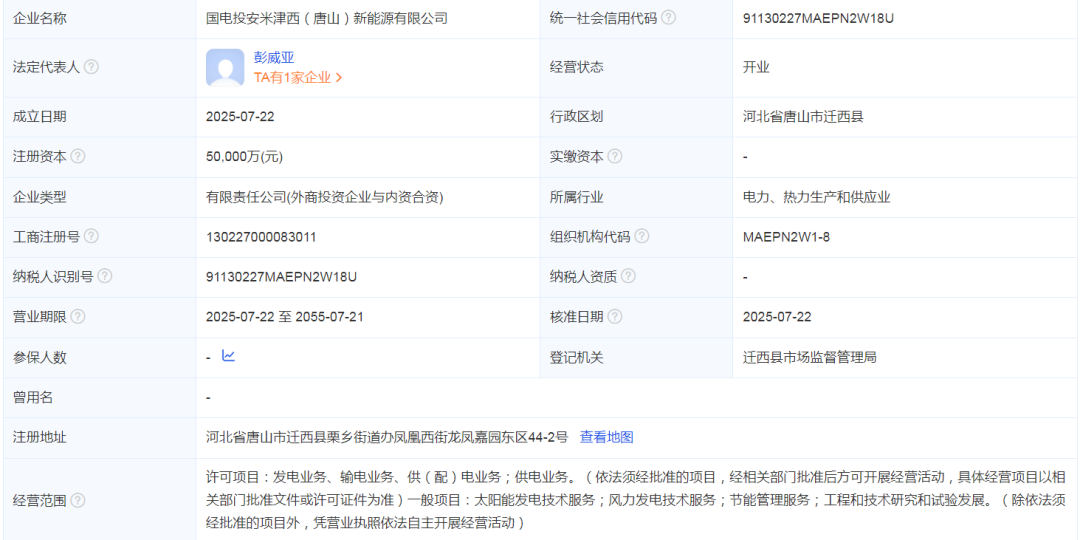Viewport: 1080px width, 540px height.
Task: Open the 参保人数 trend chart icon
Action: click(228, 356)
